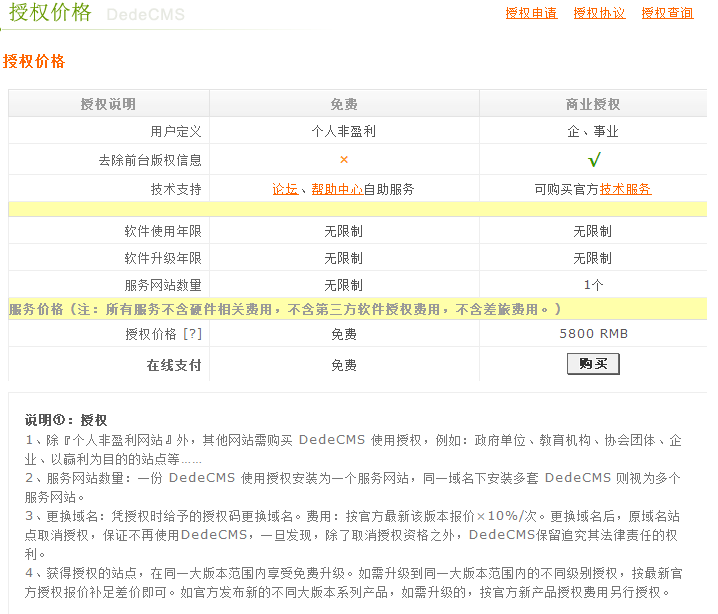718x614 pixels.
Task: Open the 技术服务 link
Action: click(x=625, y=189)
